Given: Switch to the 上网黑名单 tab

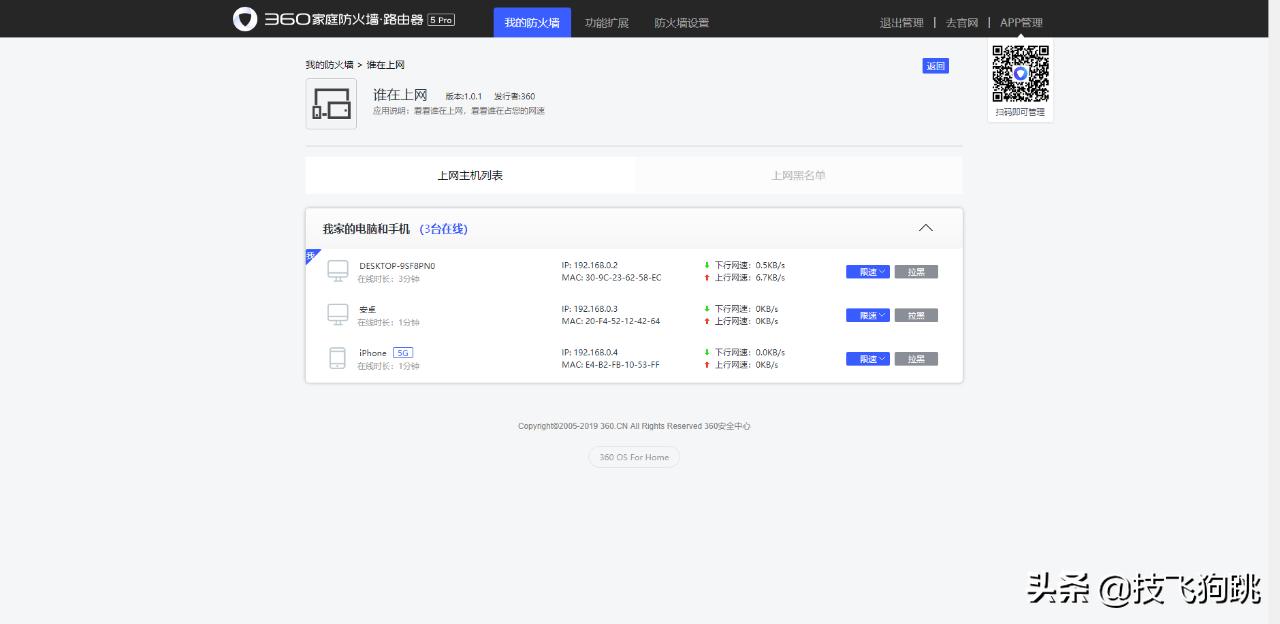Looking at the screenshot, I should pyautogui.click(x=797, y=175).
